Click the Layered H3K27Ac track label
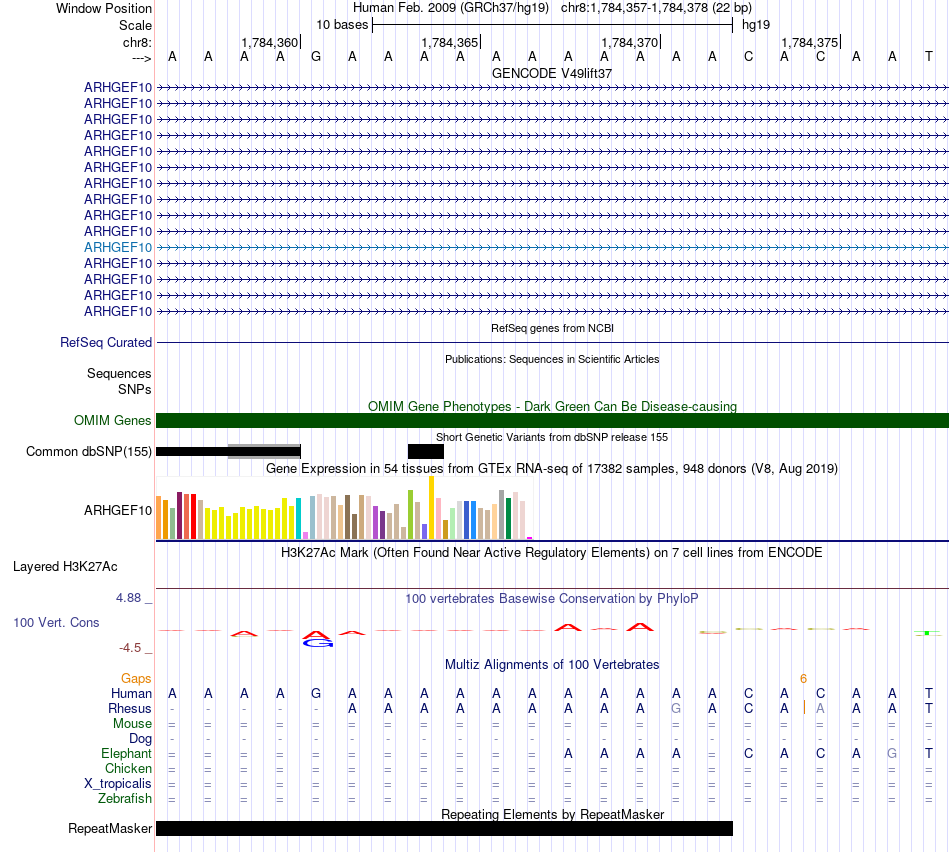This screenshot has height=852, width=950. click(65, 567)
